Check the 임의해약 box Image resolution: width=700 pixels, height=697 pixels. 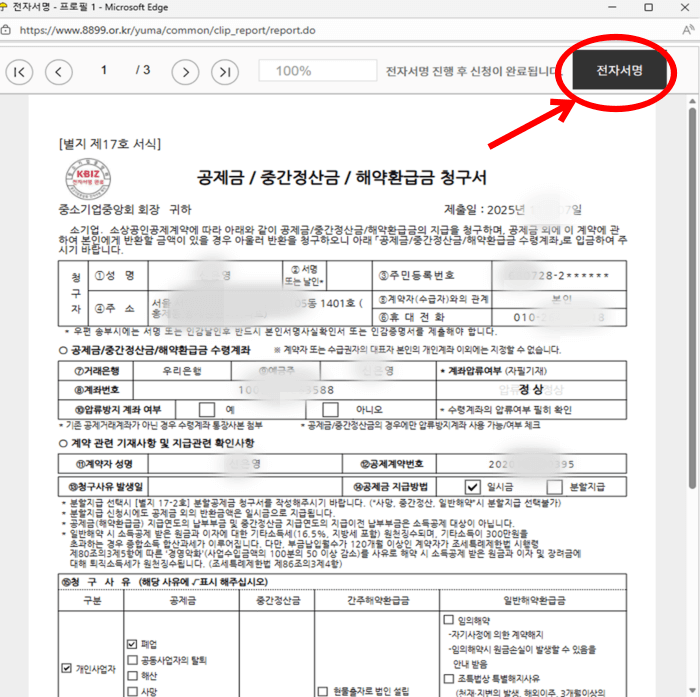[x=449, y=620]
